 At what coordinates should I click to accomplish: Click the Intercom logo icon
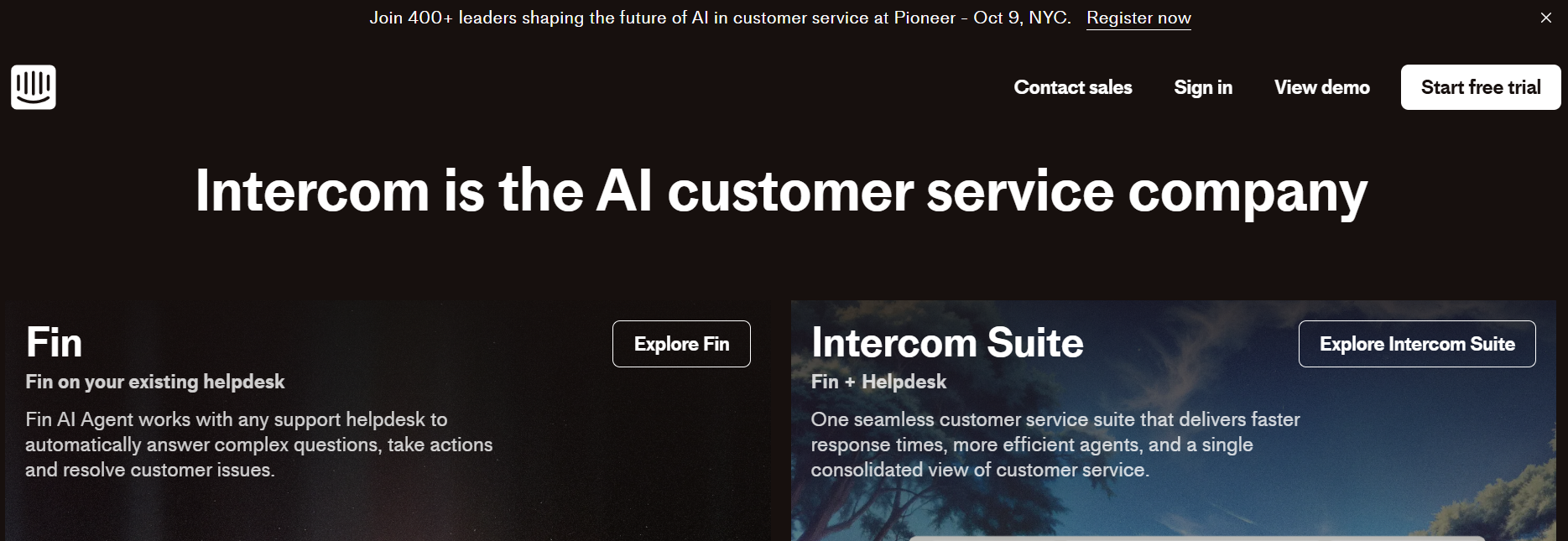click(x=34, y=87)
